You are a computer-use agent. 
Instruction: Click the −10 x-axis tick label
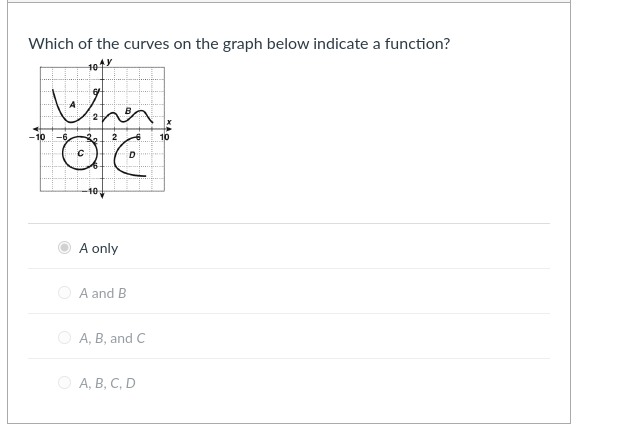click(37, 137)
